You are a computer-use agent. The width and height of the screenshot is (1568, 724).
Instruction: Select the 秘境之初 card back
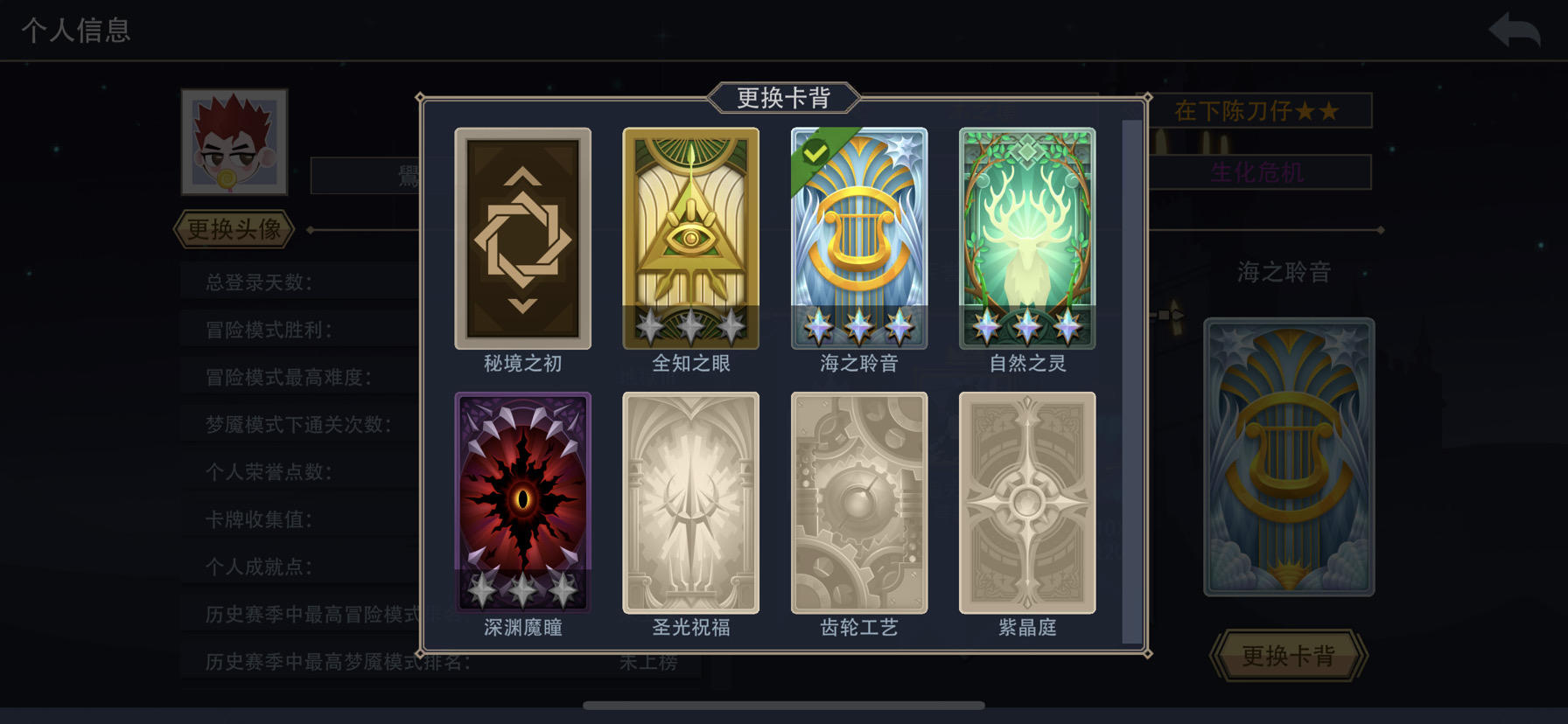tap(522, 239)
